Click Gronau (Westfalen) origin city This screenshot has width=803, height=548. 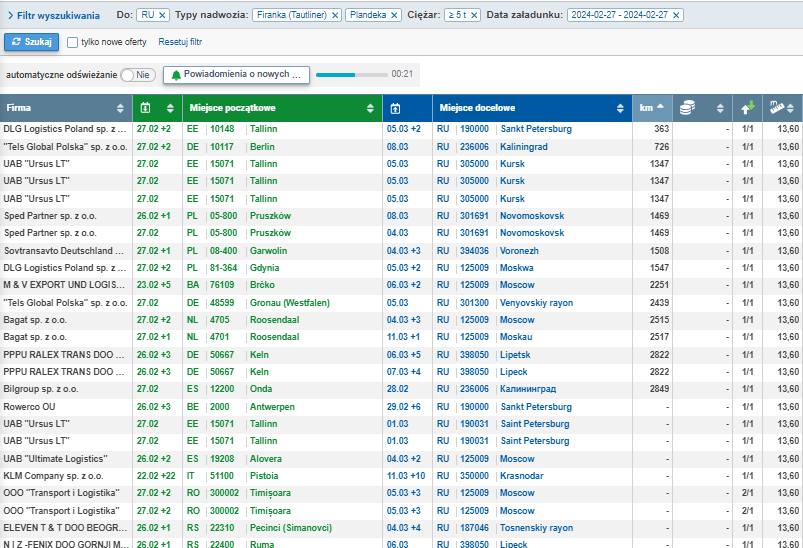[290, 303]
